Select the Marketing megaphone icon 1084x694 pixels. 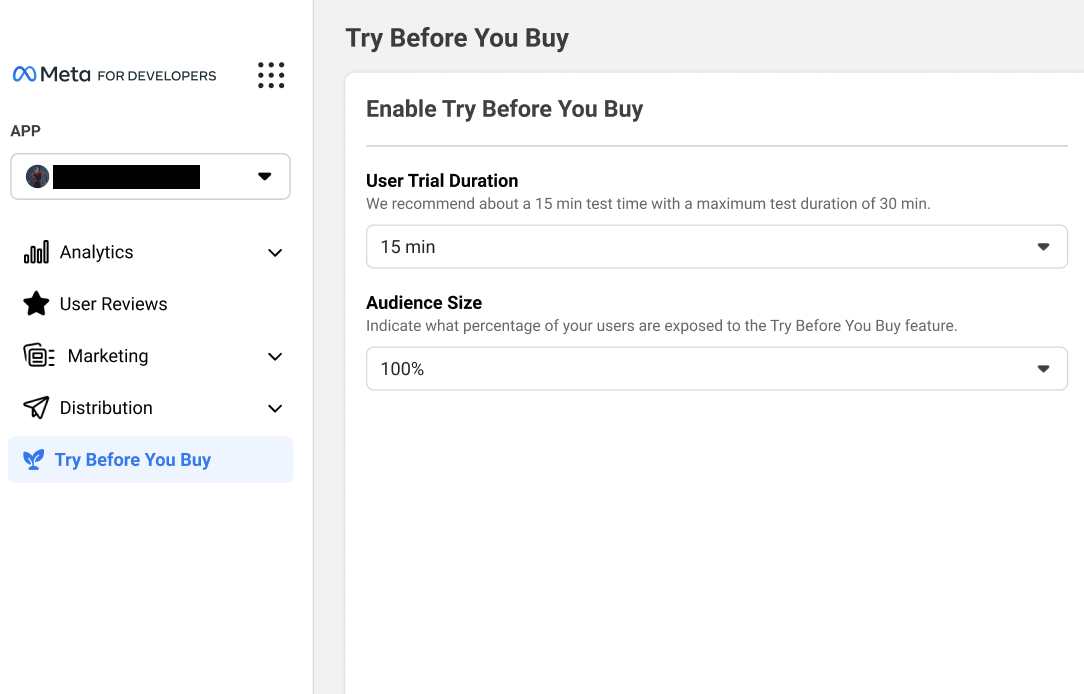pos(37,355)
